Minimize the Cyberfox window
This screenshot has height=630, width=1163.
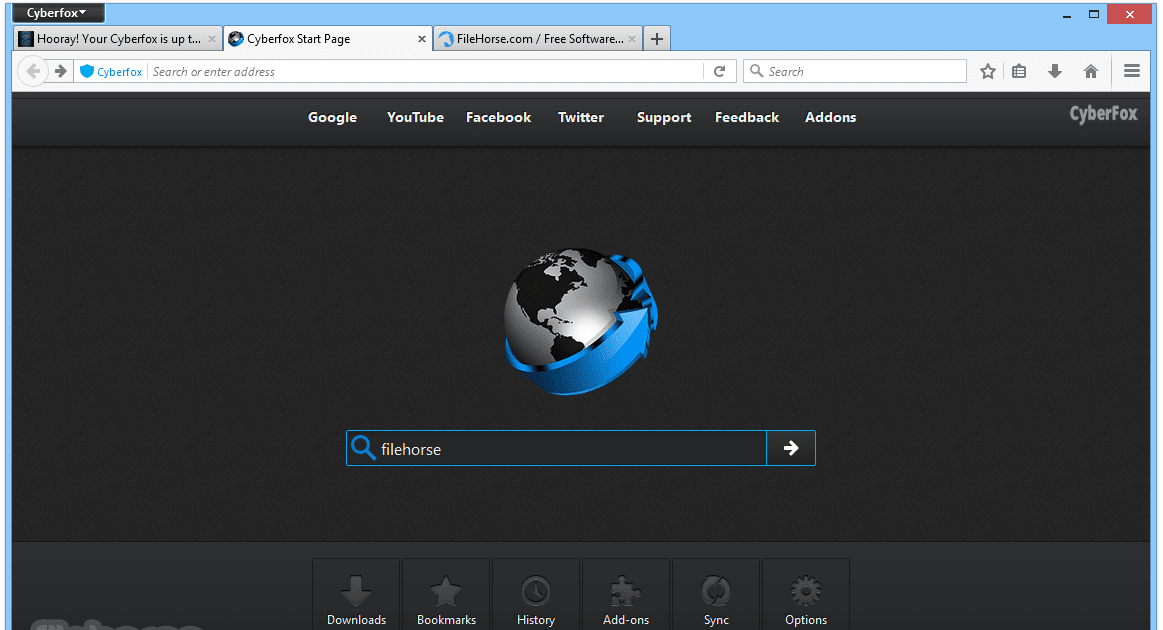click(x=1067, y=14)
